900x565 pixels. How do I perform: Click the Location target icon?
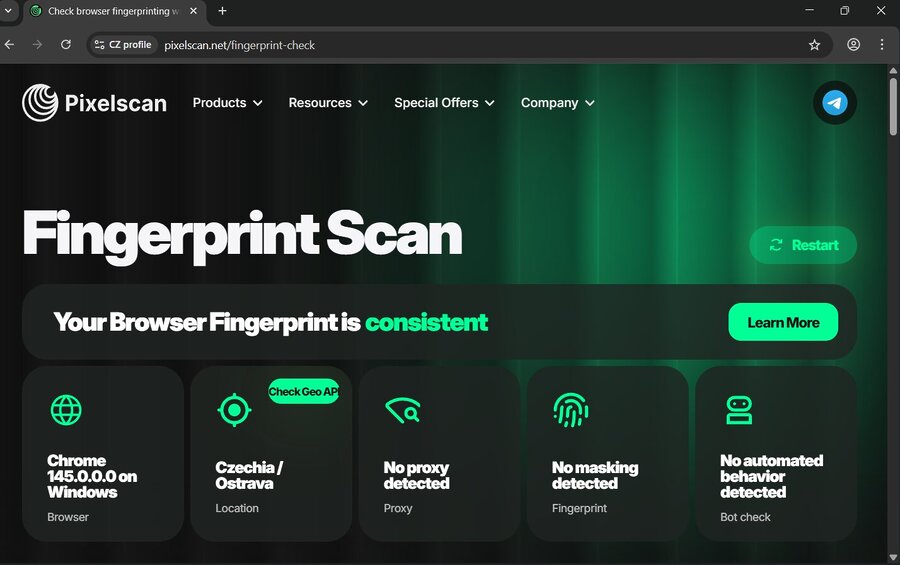[x=233, y=410]
